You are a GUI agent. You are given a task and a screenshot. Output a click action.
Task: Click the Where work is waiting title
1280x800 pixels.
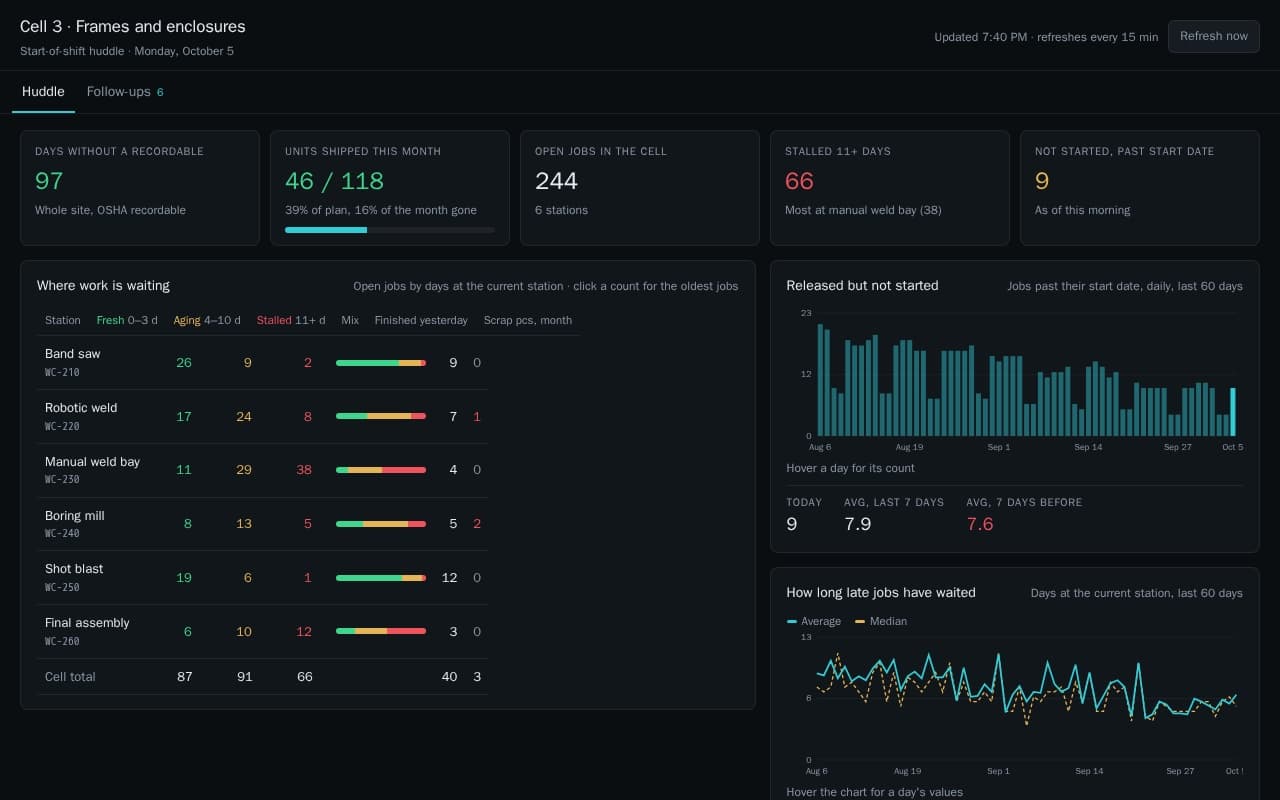pos(103,286)
